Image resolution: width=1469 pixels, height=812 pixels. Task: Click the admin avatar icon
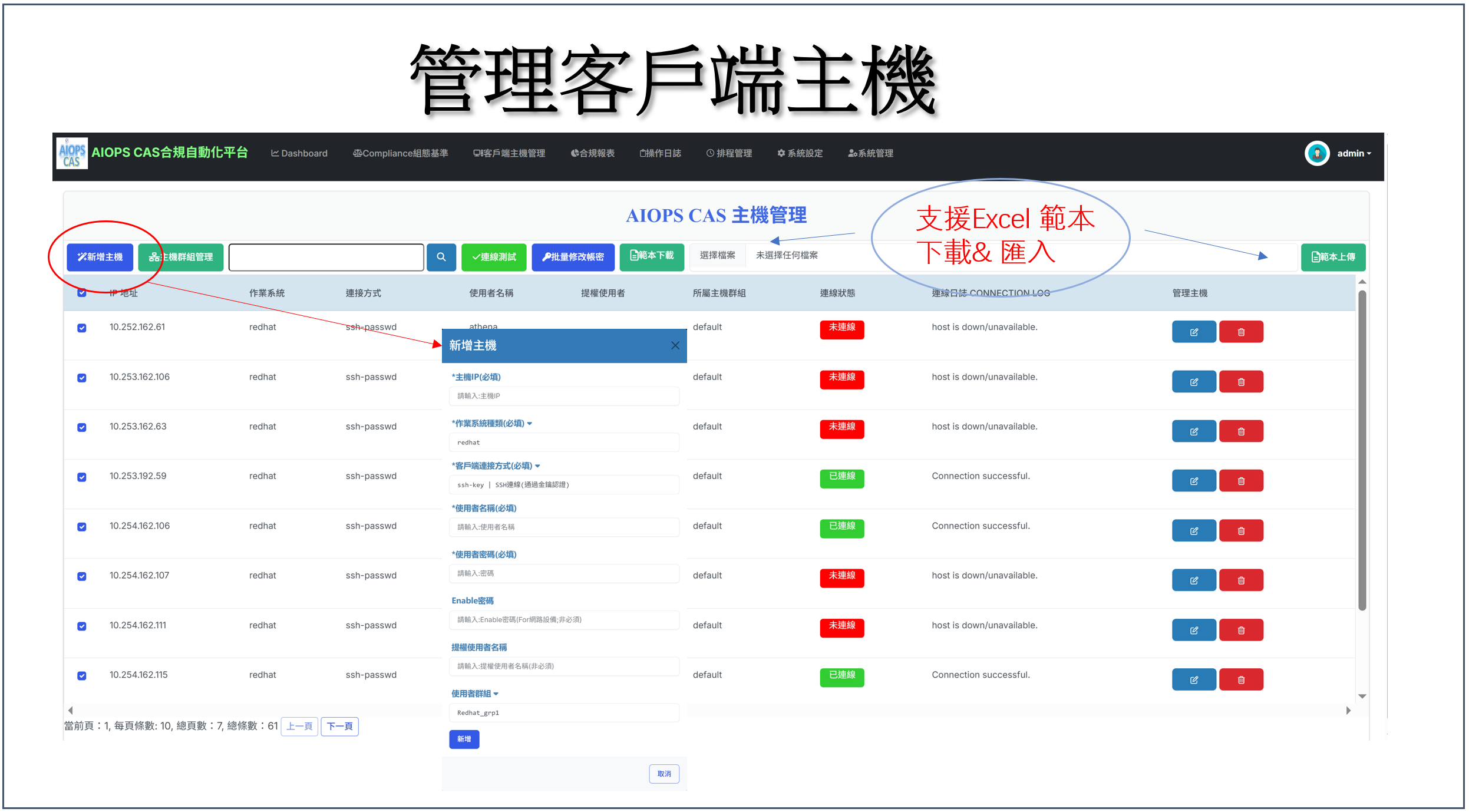[x=1316, y=153]
